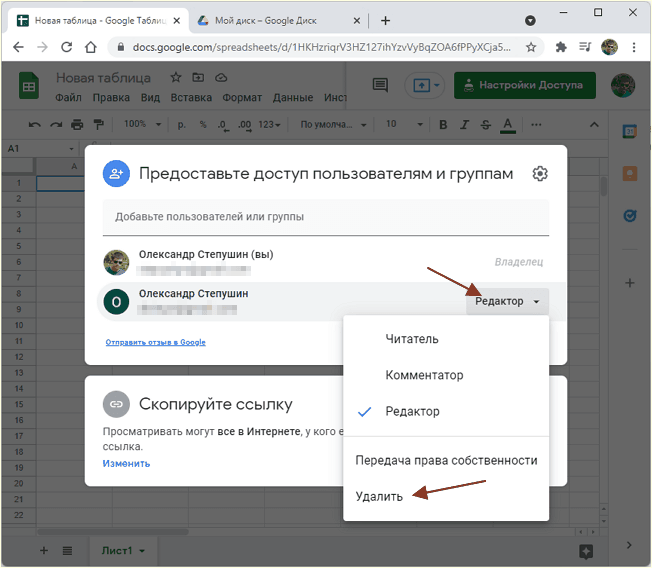Open the text color picker

508,125
